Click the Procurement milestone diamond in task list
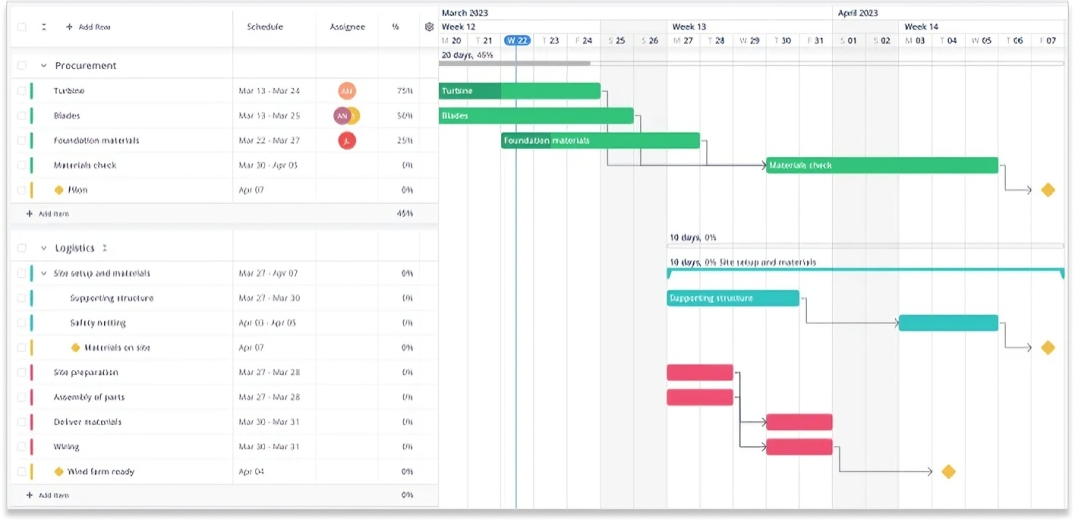This screenshot has height=522, width=1075. [59, 190]
